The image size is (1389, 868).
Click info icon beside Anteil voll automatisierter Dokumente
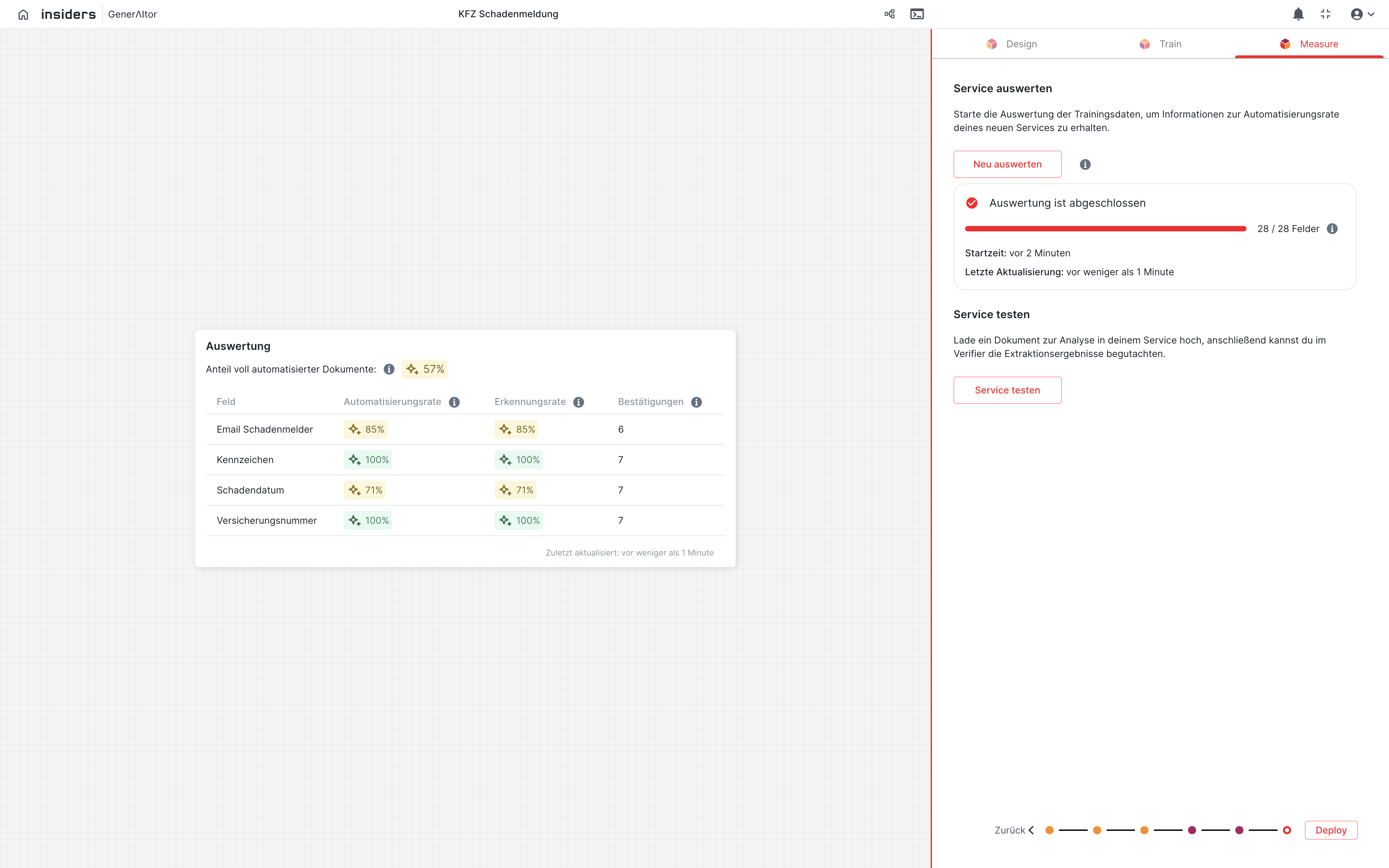(x=389, y=369)
